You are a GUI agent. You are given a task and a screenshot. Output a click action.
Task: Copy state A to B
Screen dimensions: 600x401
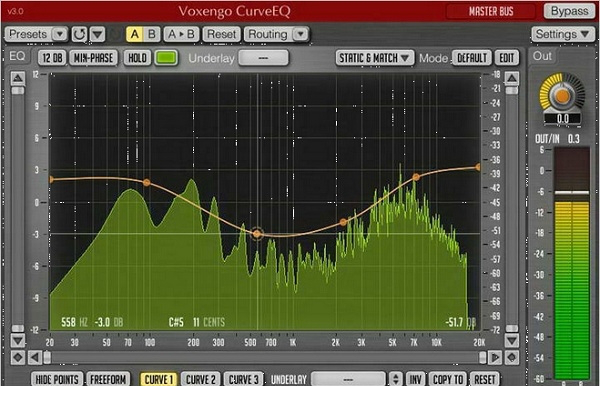[181, 34]
